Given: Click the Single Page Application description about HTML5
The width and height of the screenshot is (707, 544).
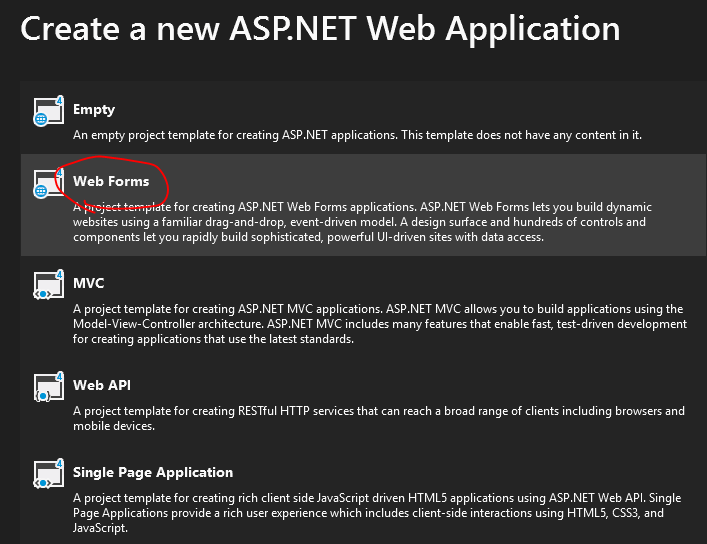Looking at the screenshot, I should click(377, 513).
